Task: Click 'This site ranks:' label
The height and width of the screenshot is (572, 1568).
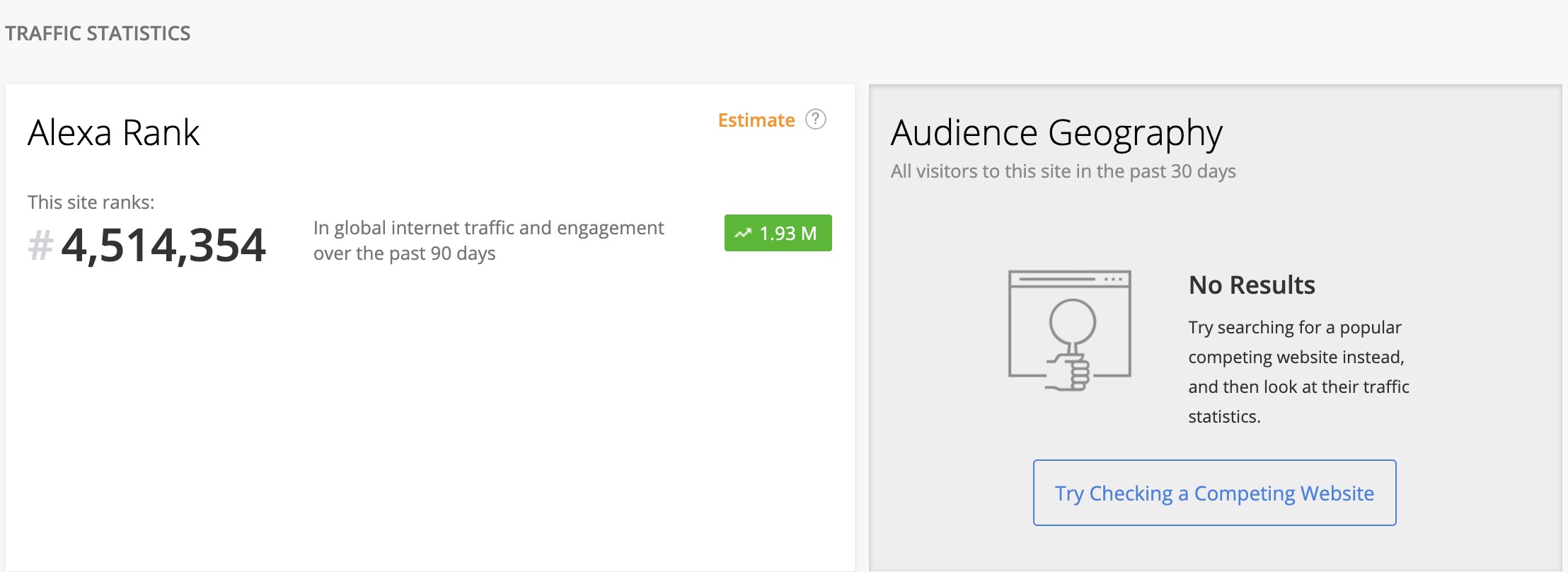Action: coord(91,202)
